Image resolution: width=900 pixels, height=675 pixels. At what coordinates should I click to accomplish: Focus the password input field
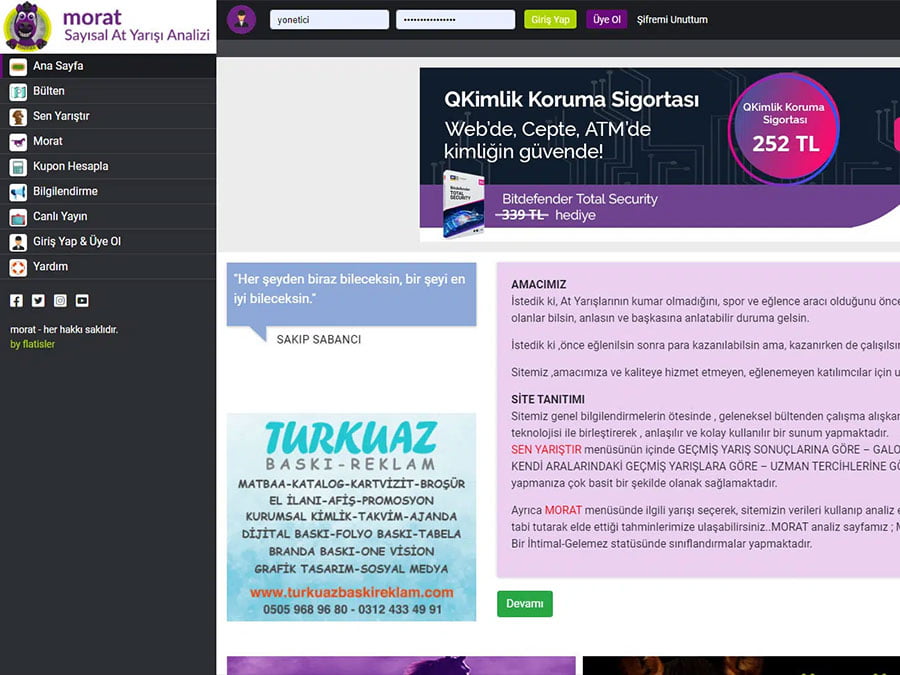coord(455,20)
